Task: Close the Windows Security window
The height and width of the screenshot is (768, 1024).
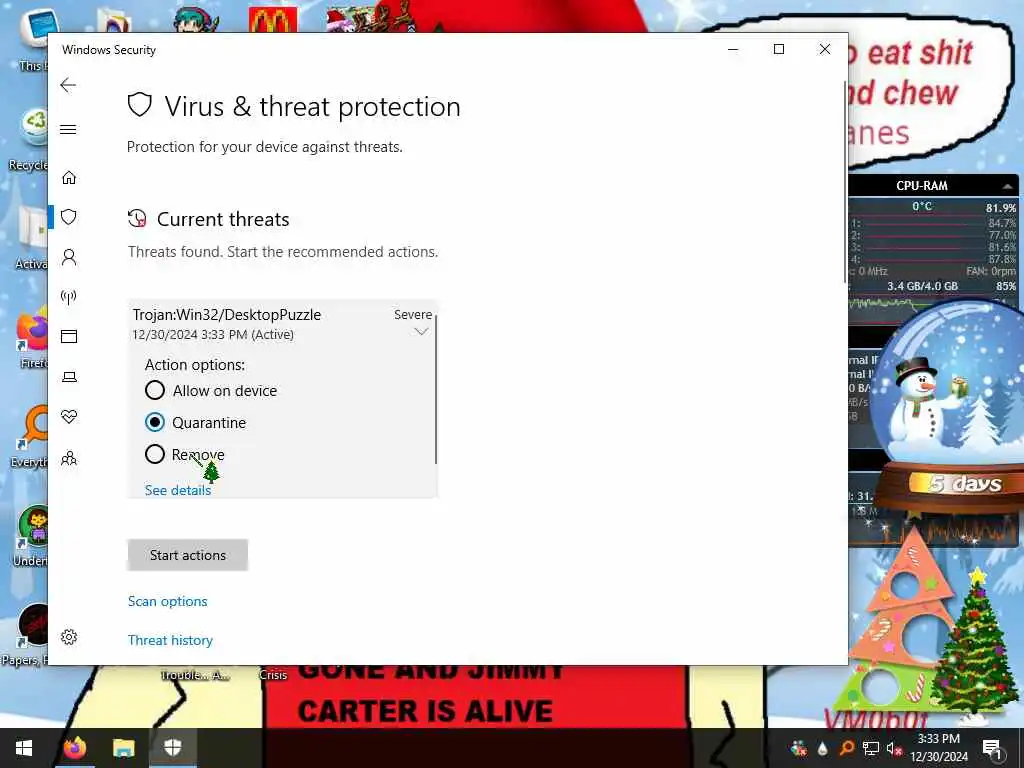Action: (x=825, y=50)
